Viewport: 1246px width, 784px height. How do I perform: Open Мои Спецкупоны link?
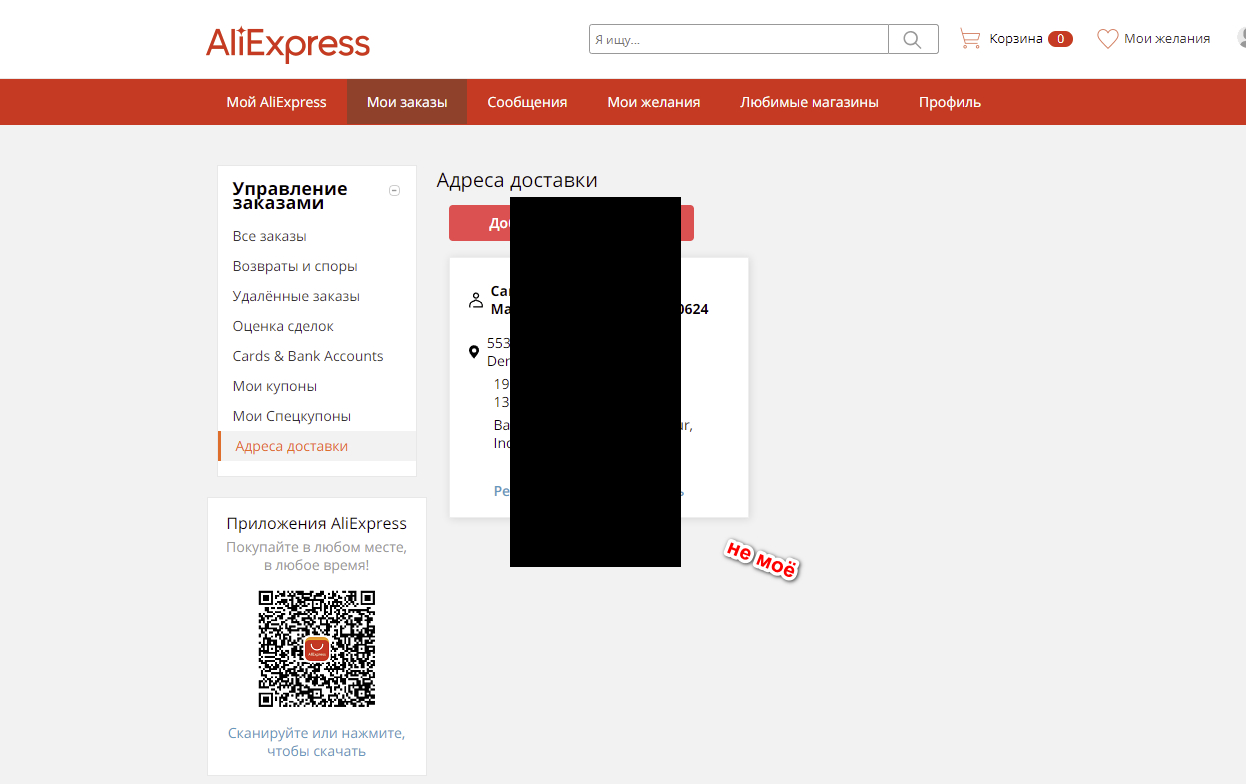pos(292,416)
